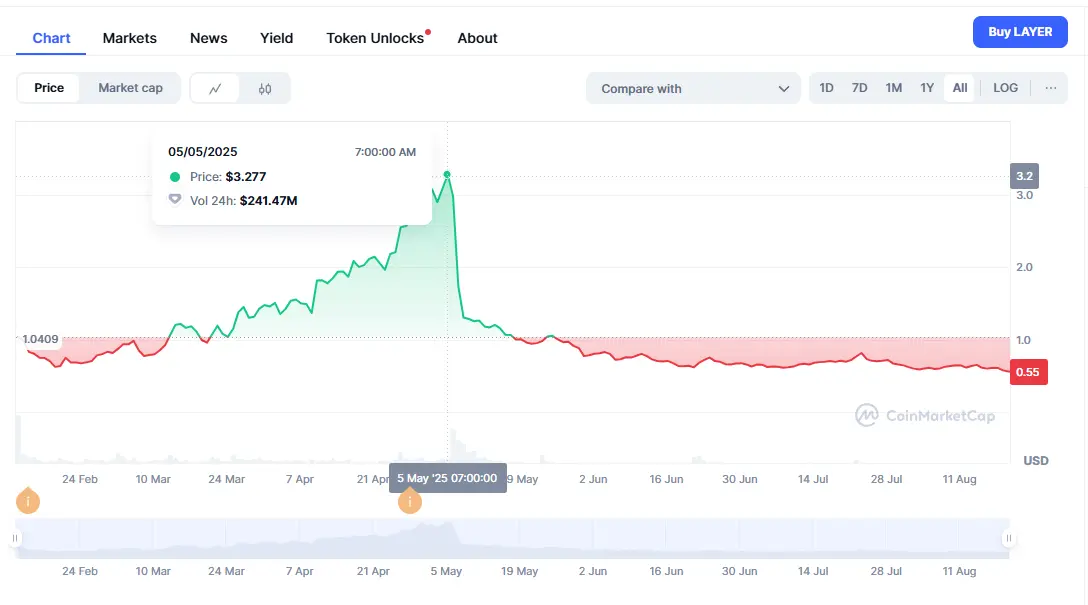Select the 1D time range
This screenshot has width=1088, height=605.
point(827,88)
